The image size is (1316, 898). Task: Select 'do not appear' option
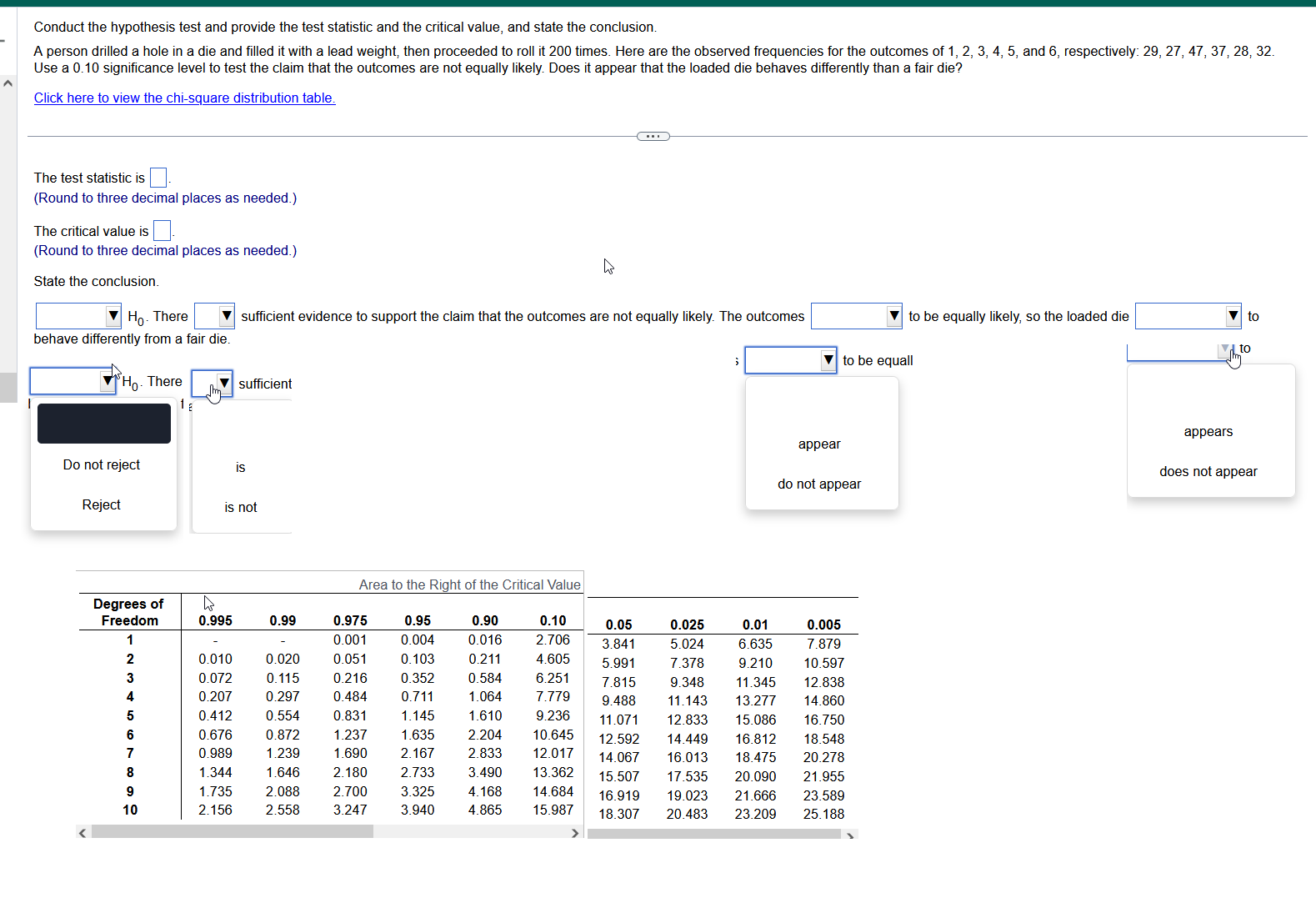tap(819, 484)
